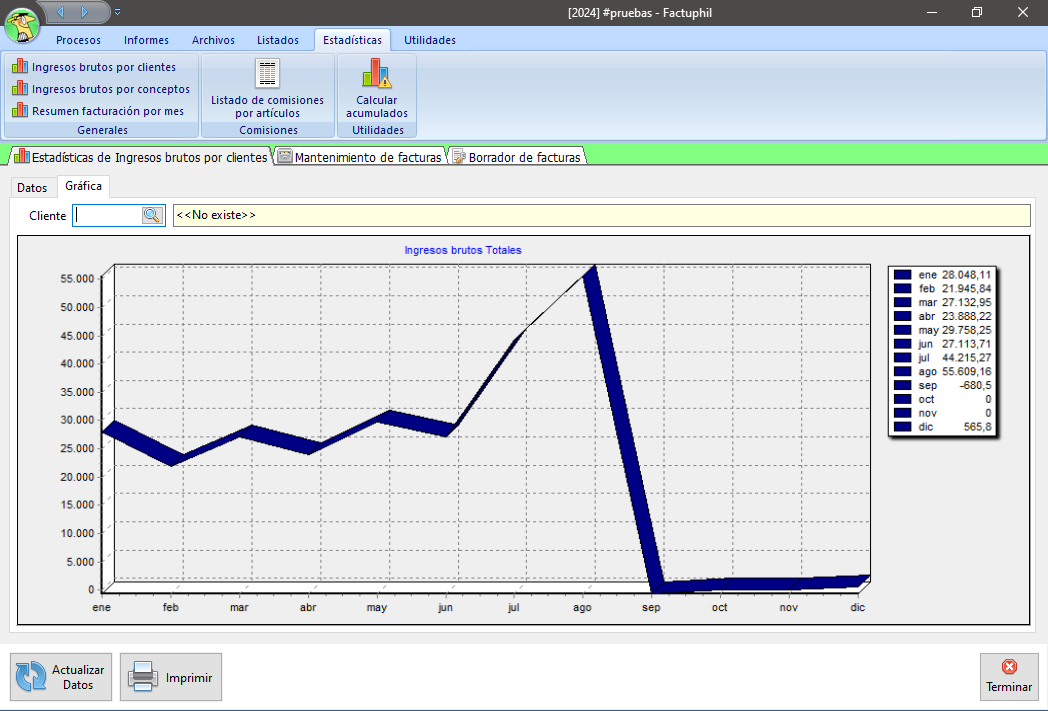Open the quick access dropdown arrow
The height and width of the screenshot is (711, 1048).
[x=118, y=12]
